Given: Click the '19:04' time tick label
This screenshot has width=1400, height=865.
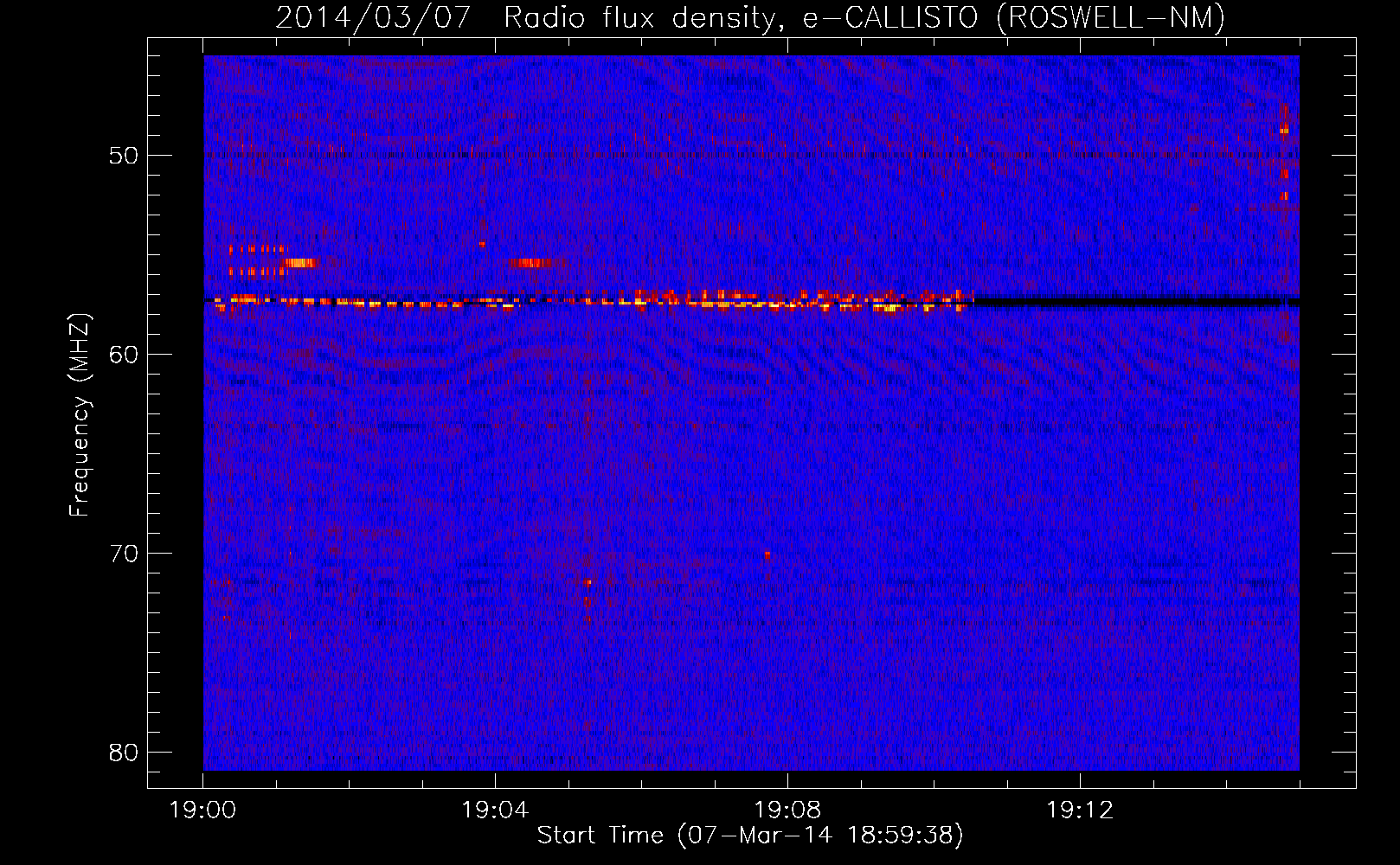Looking at the screenshot, I should pyautogui.click(x=495, y=811).
